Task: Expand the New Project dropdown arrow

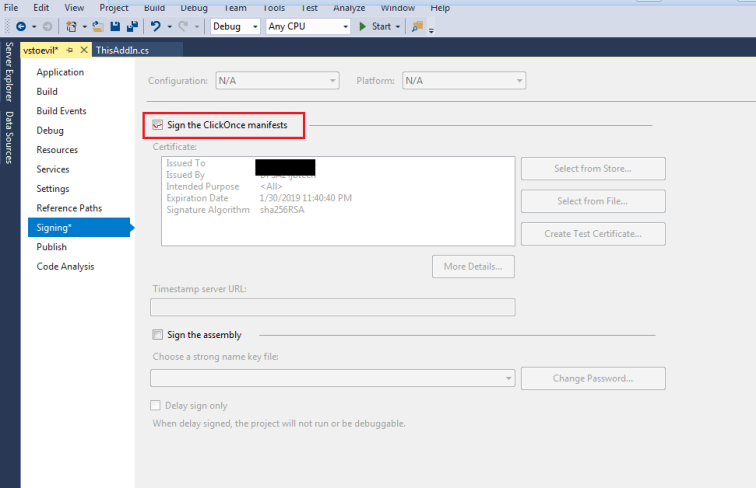Action: coord(84,27)
